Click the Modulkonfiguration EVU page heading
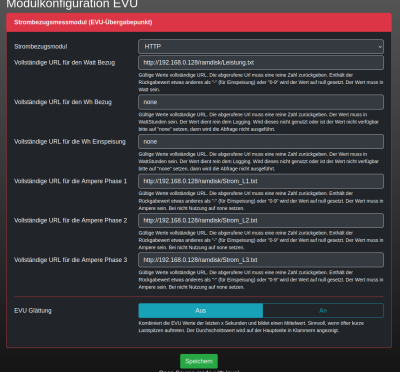Image resolution: width=400 pixels, height=372 pixels. (x=72, y=4)
